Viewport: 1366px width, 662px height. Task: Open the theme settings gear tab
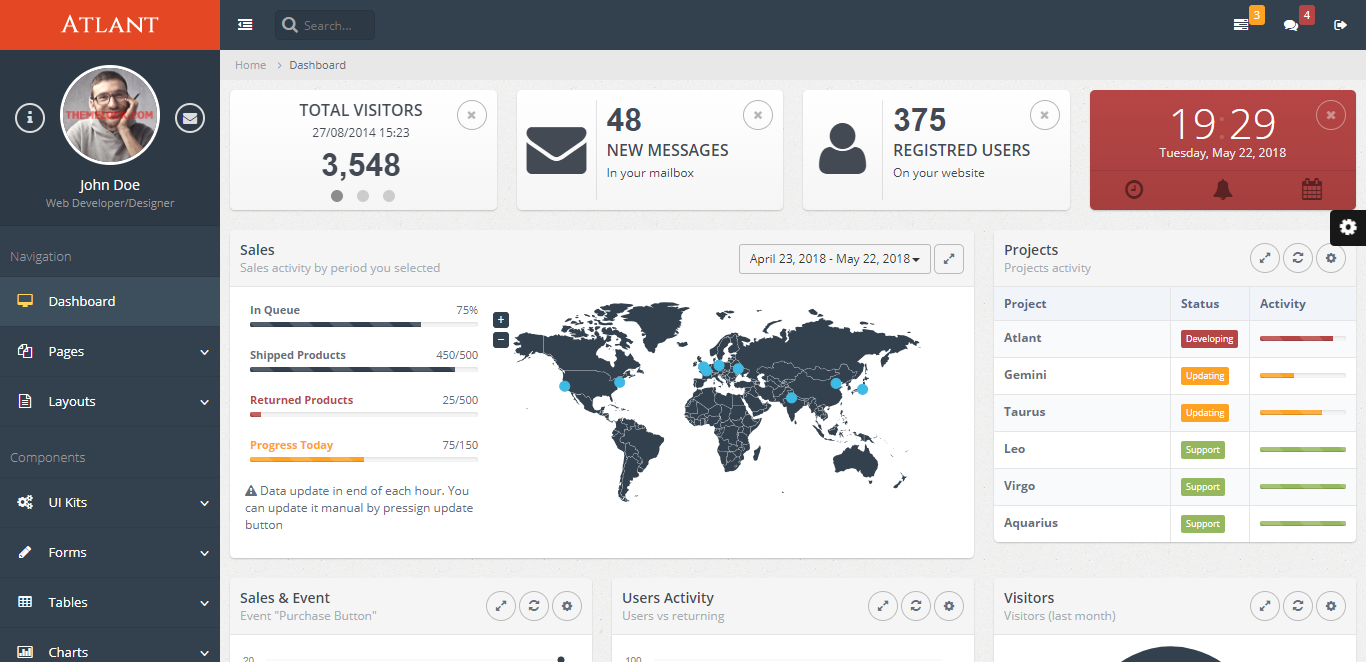point(1348,227)
